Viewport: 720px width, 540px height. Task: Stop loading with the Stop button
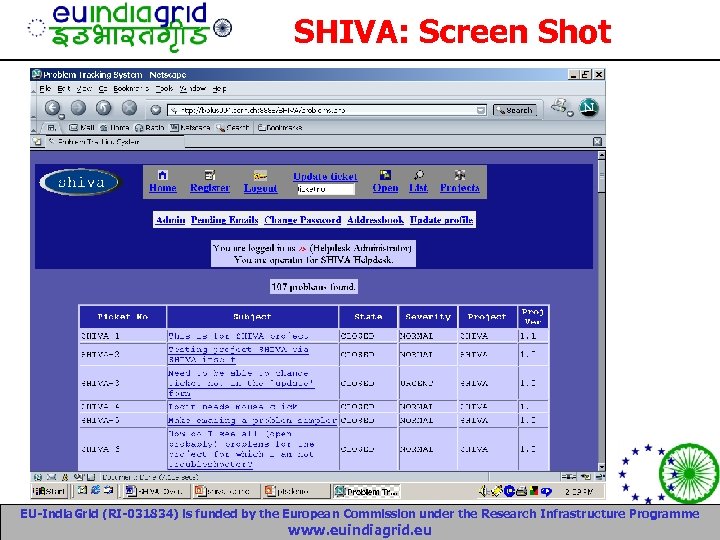(x=129, y=108)
